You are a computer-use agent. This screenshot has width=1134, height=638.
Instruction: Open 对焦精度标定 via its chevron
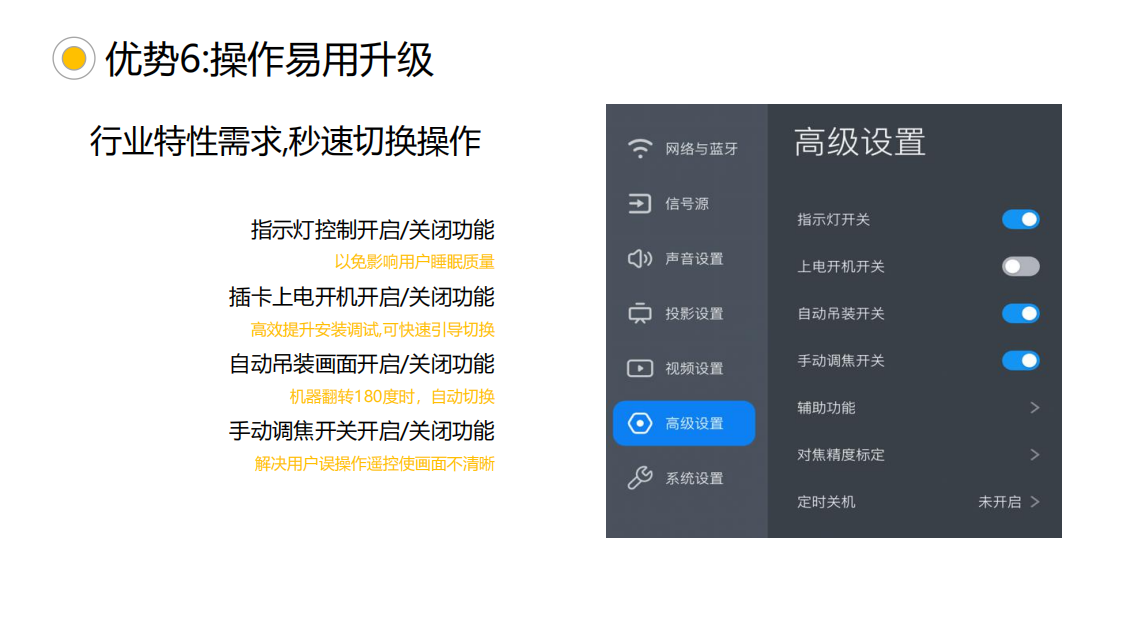1035,455
